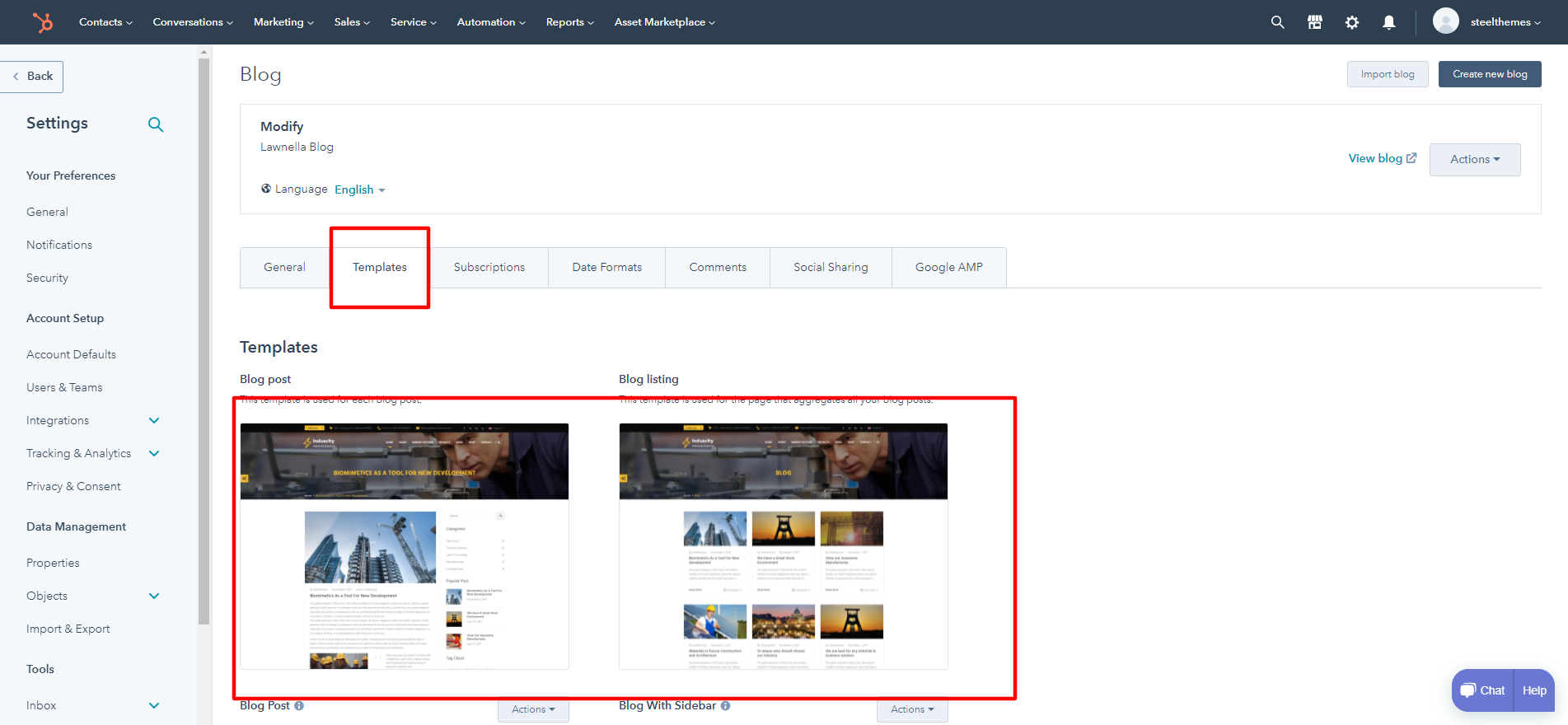Go to the Social Sharing tab

tap(831, 268)
